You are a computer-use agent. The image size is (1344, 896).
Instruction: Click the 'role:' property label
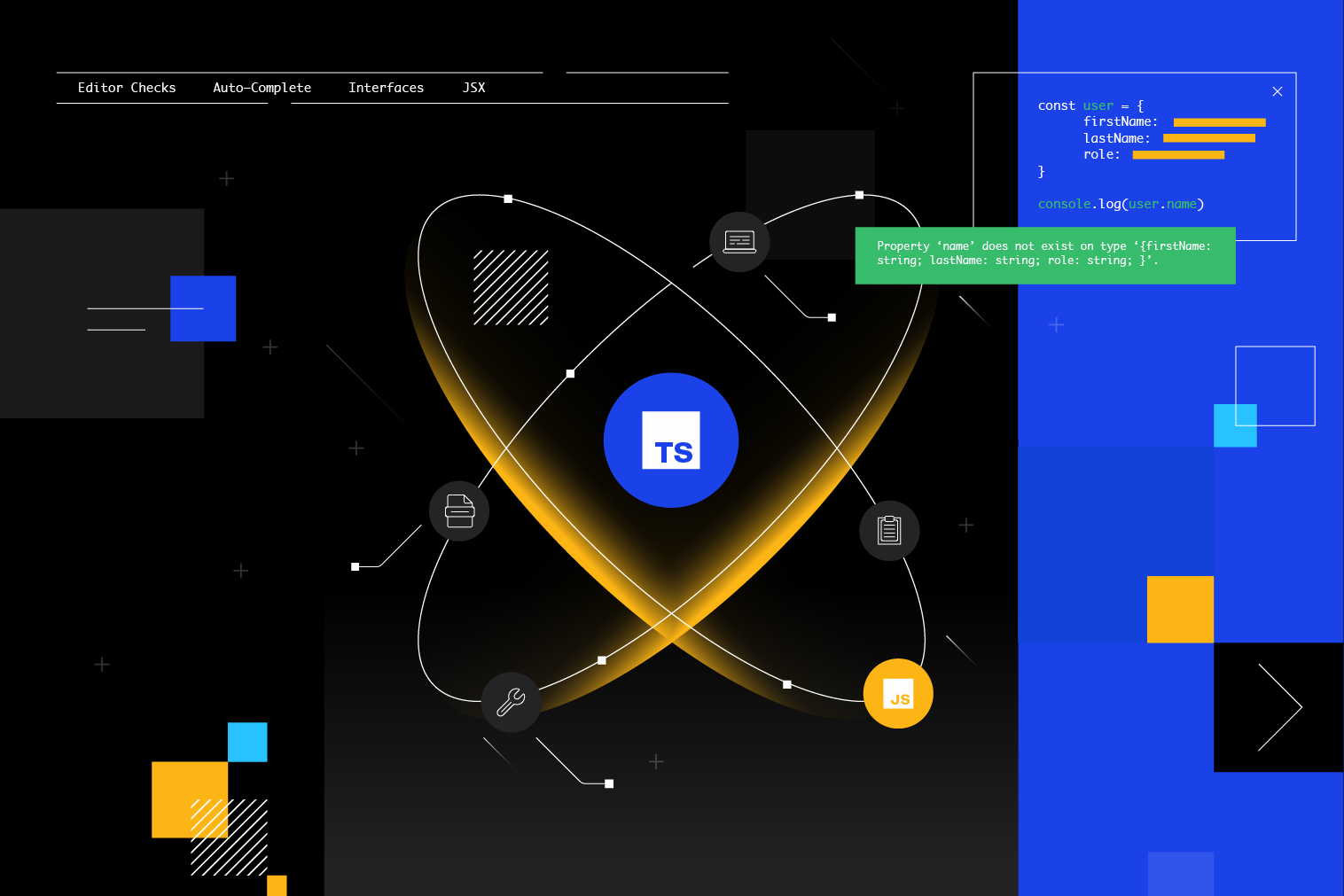tap(1102, 154)
